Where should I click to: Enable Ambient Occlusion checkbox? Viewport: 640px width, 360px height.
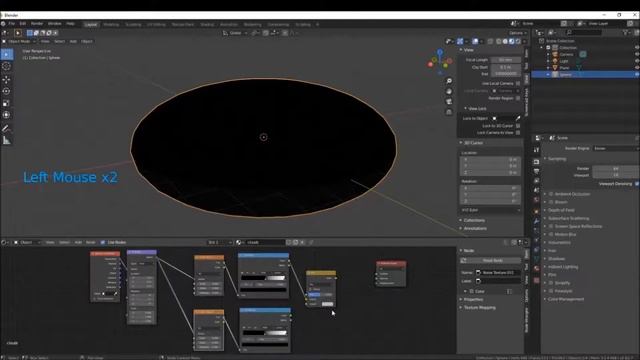tap(551, 194)
